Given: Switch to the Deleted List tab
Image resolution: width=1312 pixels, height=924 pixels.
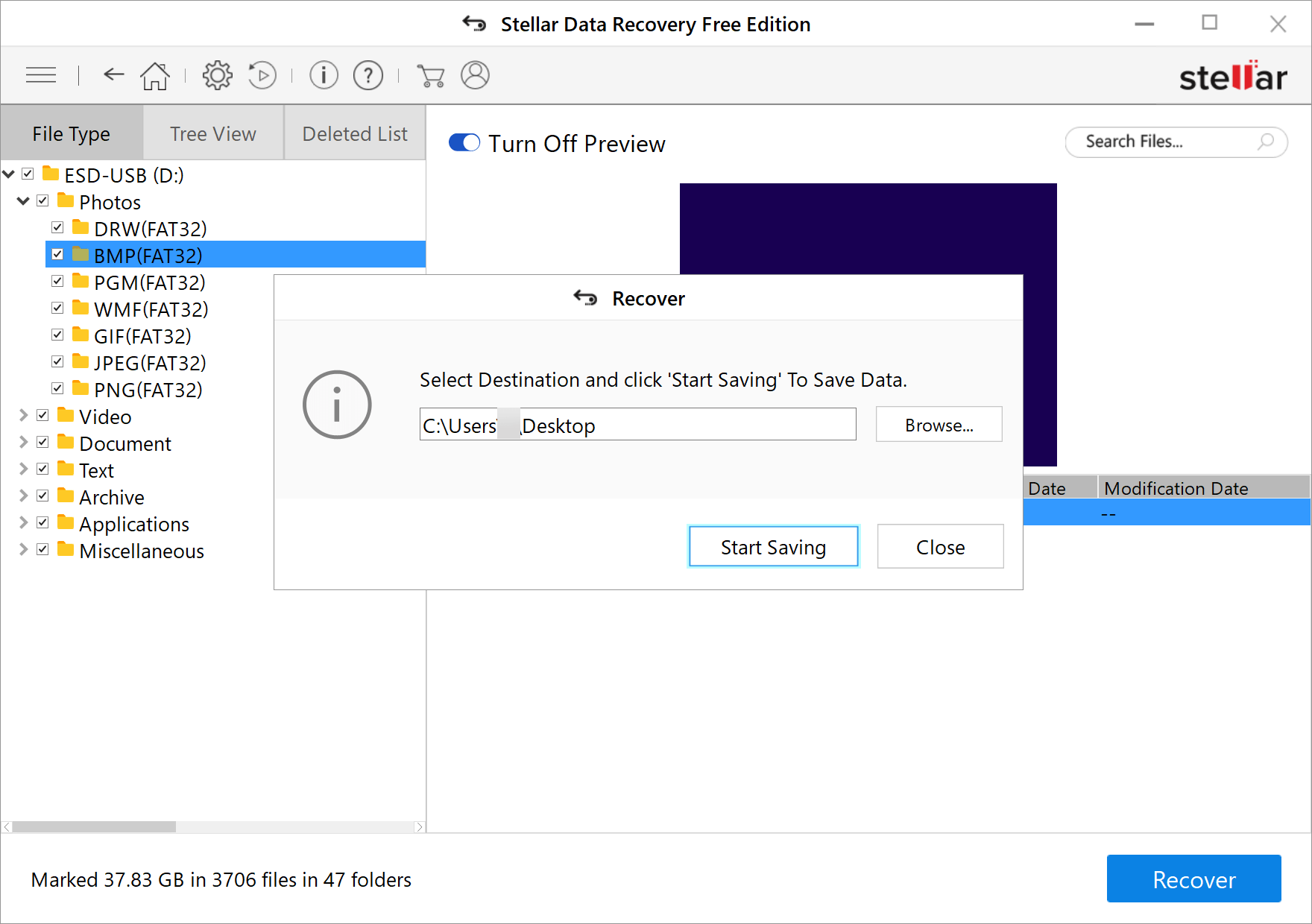Looking at the screenshot, I should point(355,133).
